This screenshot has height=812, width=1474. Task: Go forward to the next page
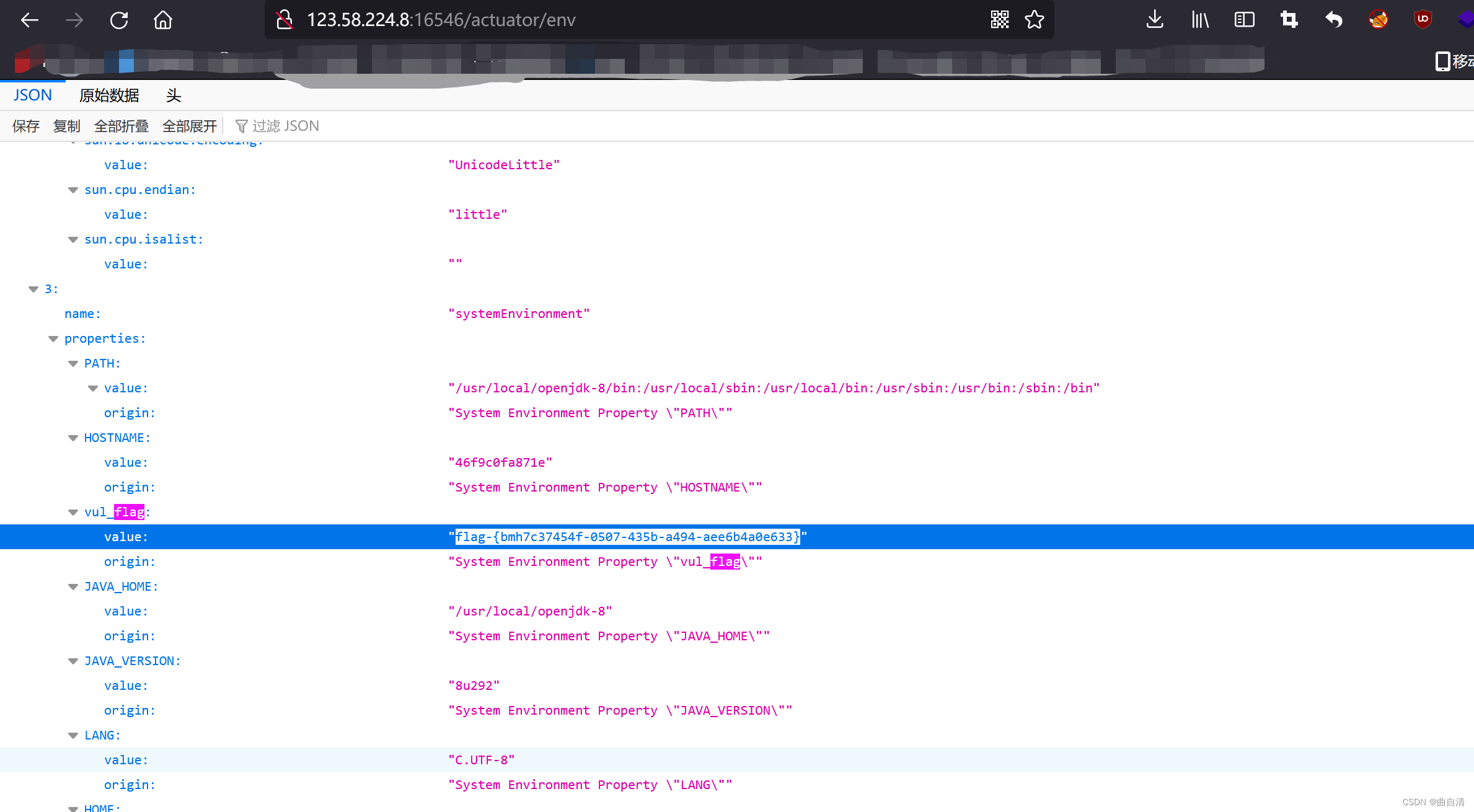pos(74,20)
